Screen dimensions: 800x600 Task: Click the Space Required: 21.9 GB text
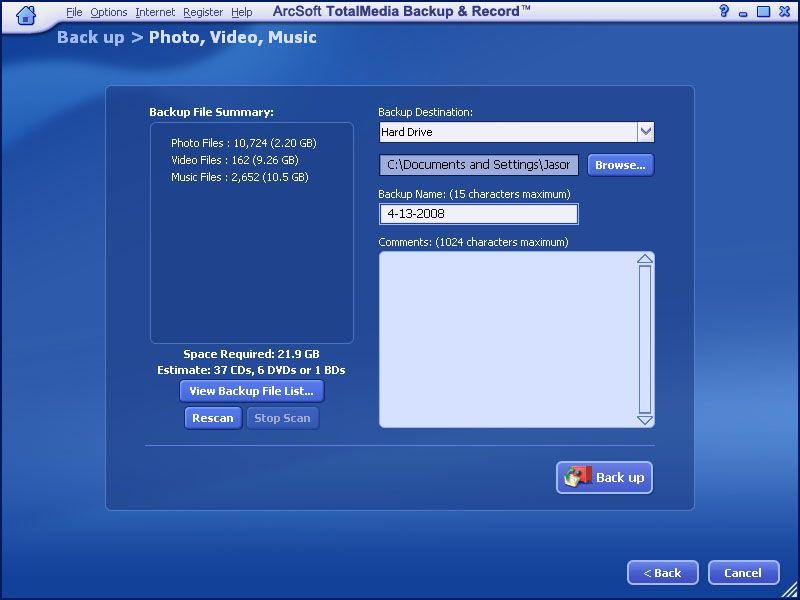coord(252,354)
